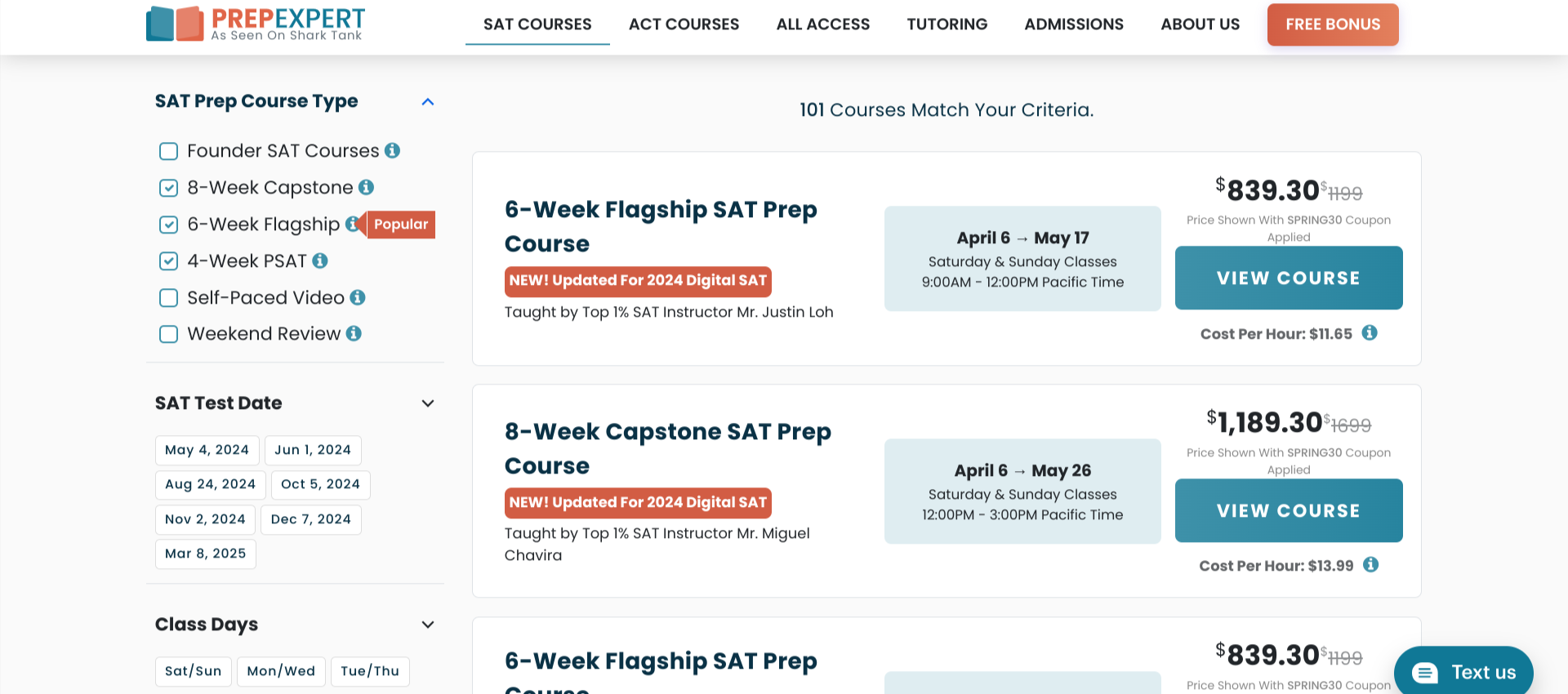Toggle the Class Days section chevron

point(427,625)
